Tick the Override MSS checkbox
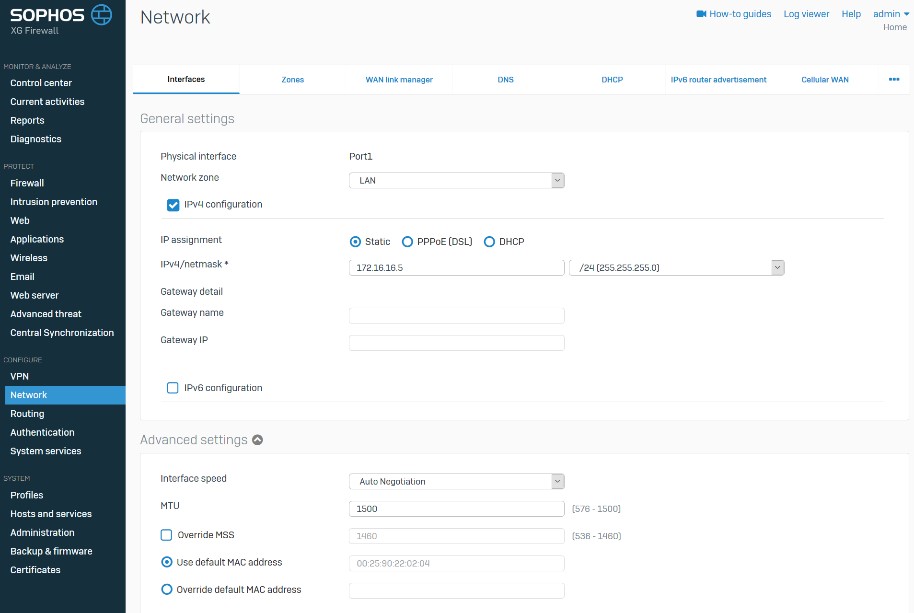The image size is (914, 613). click(x=167, y=535)
